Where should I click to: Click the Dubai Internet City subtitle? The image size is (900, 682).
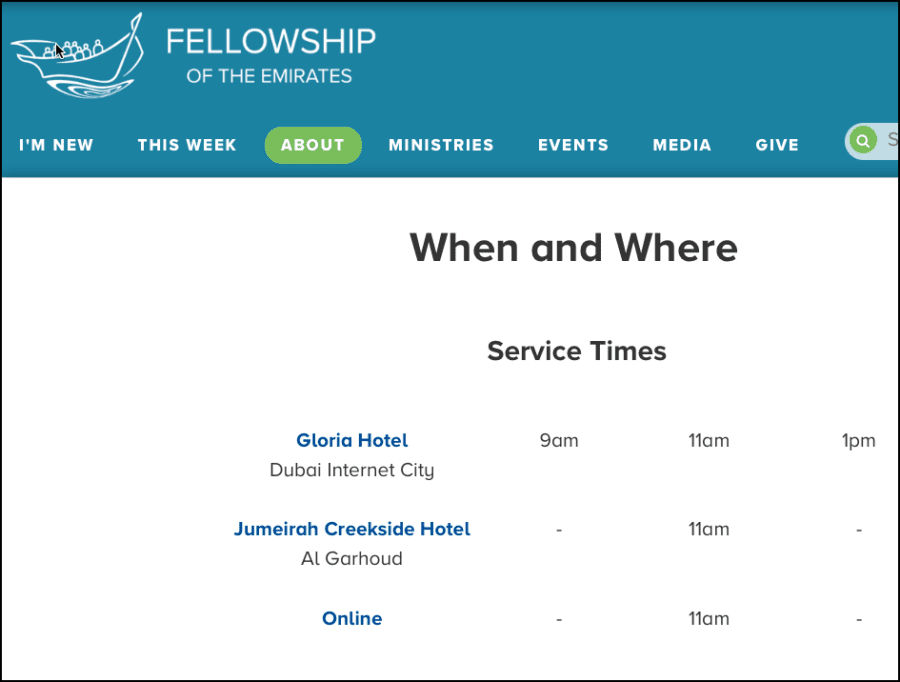pos(352,470)
